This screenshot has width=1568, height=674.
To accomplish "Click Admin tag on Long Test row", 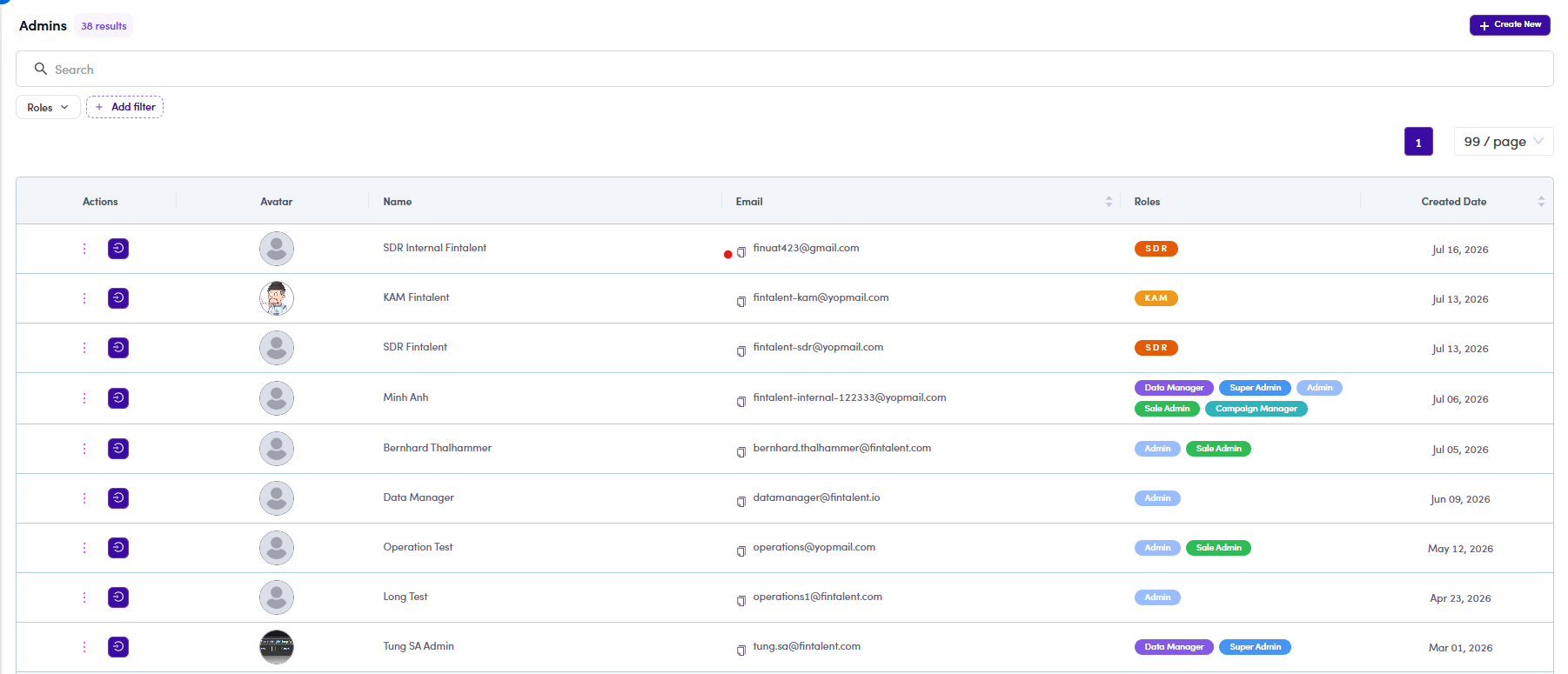I will point(1157,597).
